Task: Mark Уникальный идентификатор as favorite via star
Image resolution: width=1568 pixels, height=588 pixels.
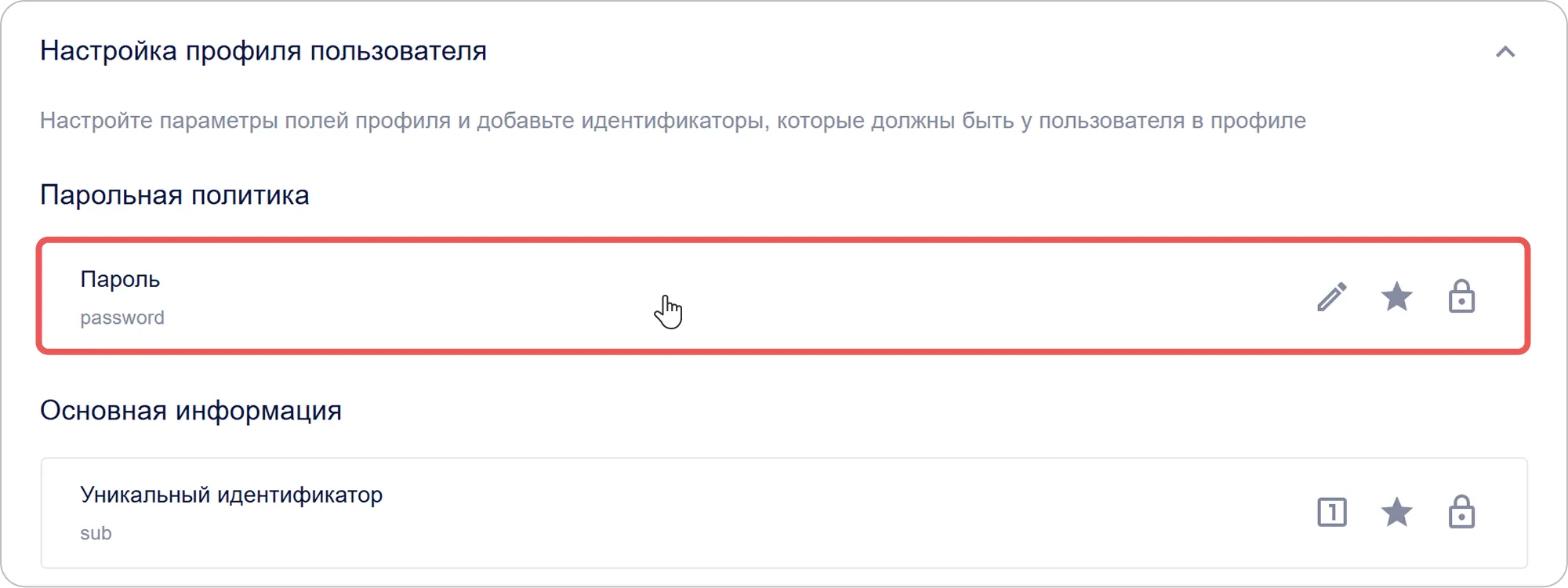Action: tap(1398, 513)
